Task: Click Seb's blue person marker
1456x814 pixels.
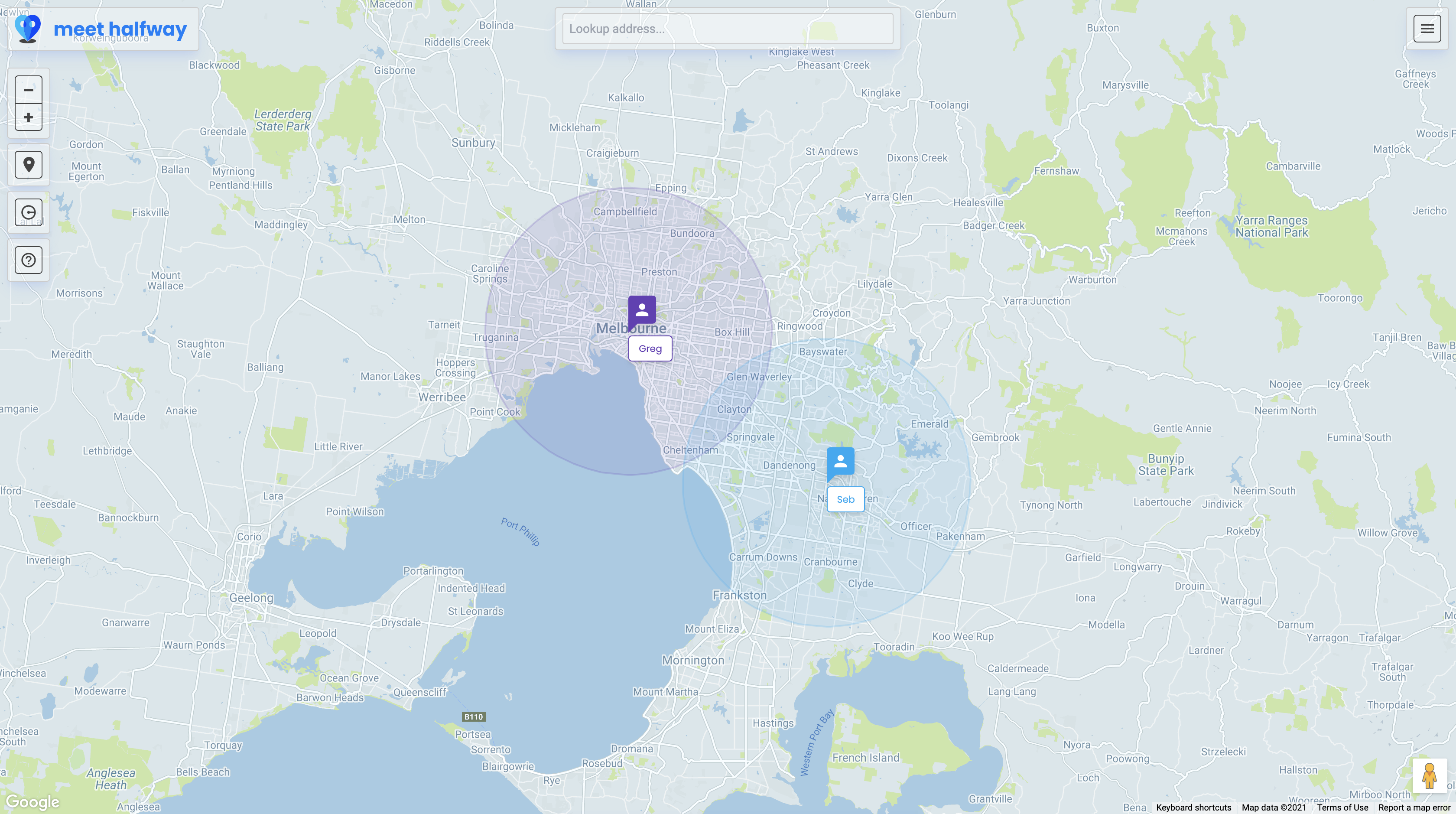Action: point(841,462)
